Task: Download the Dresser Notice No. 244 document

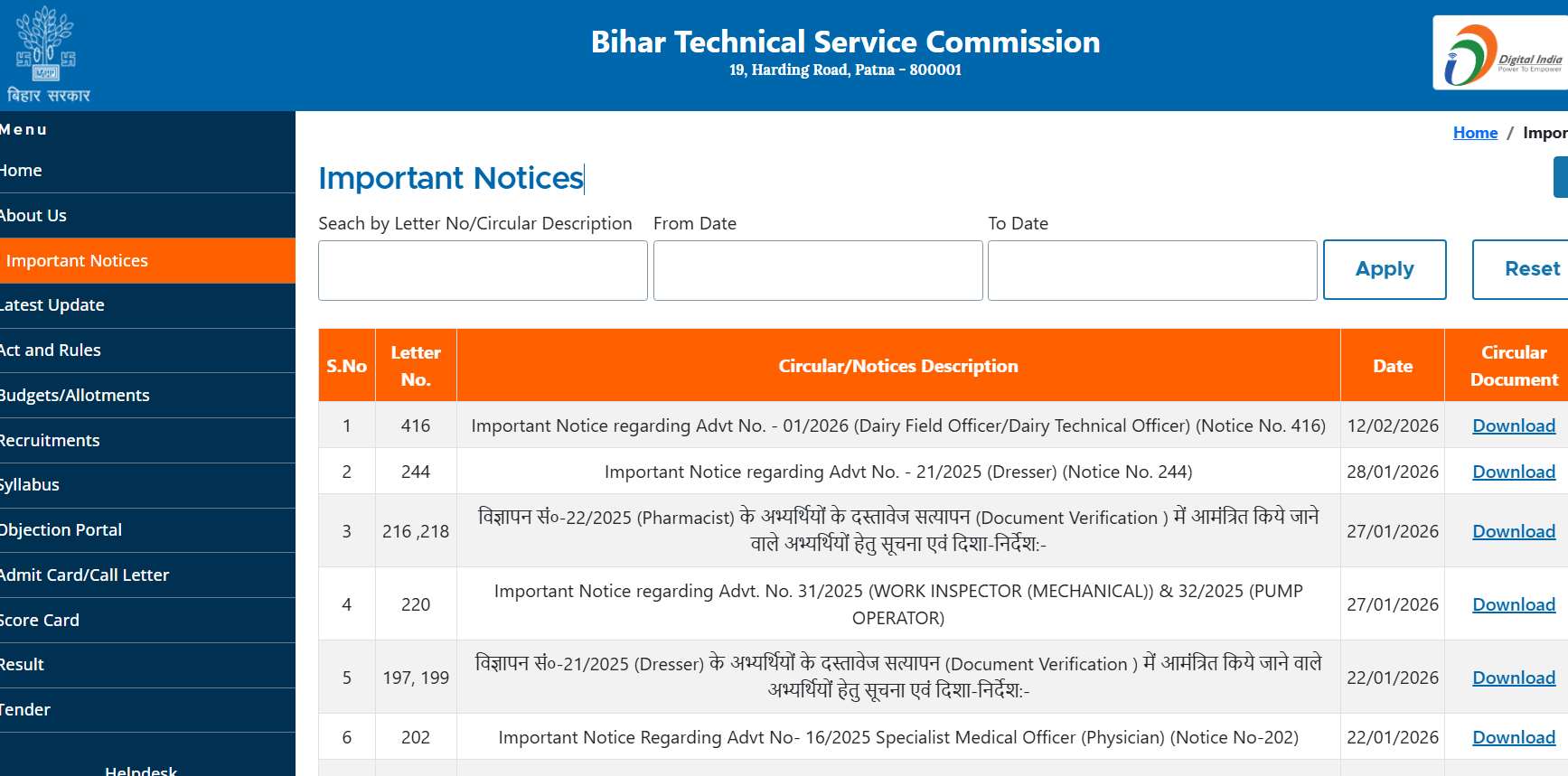Action: [1514, 472]
